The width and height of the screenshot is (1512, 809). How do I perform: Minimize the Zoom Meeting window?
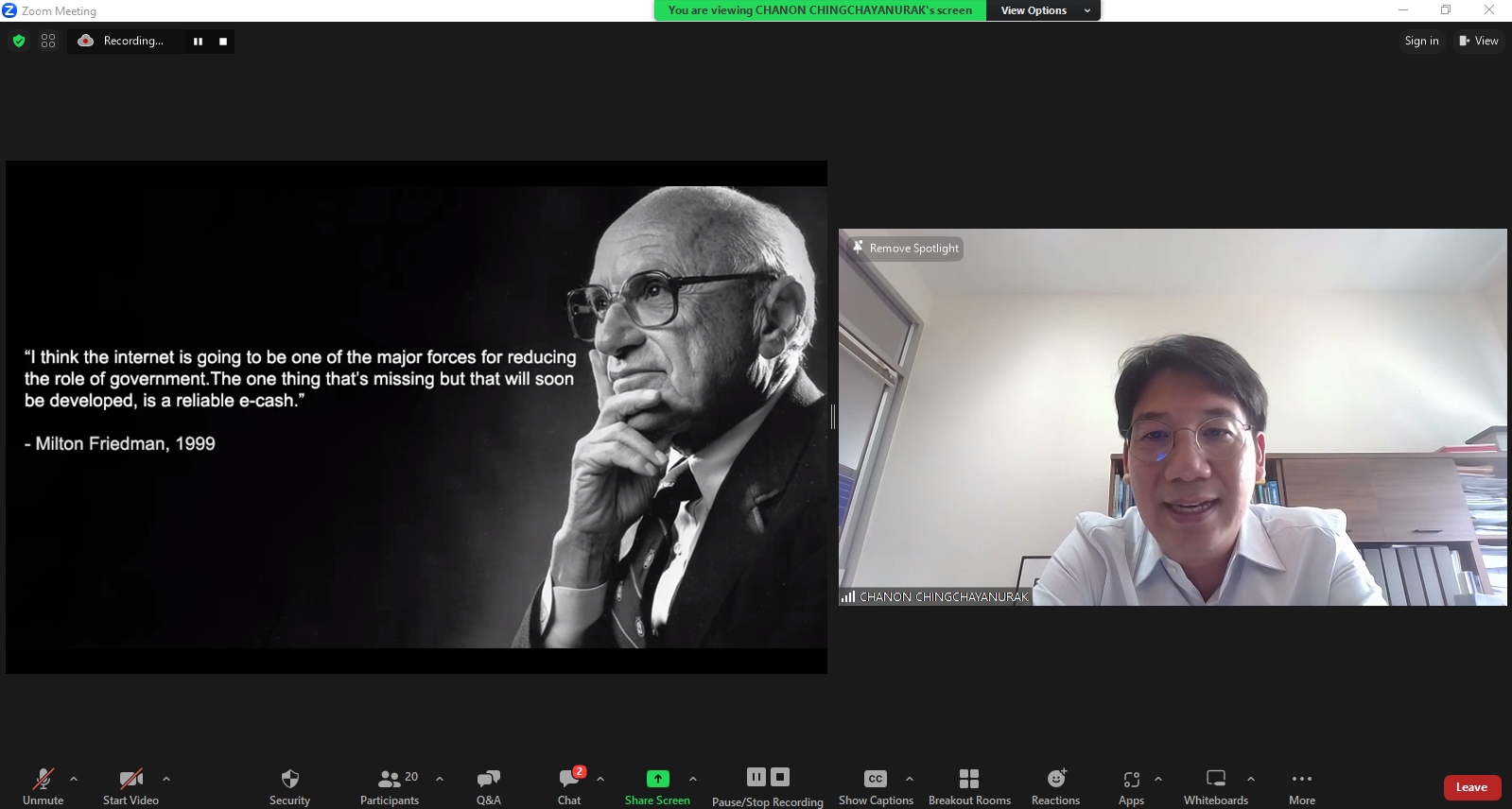1403,10
